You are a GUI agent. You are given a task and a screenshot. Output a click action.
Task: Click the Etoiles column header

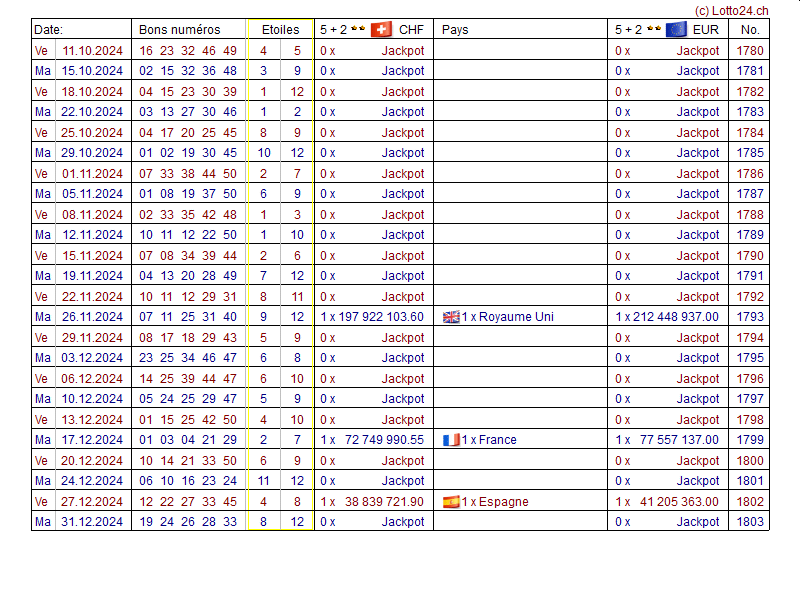pyautogui.click(x=280, y=29)
